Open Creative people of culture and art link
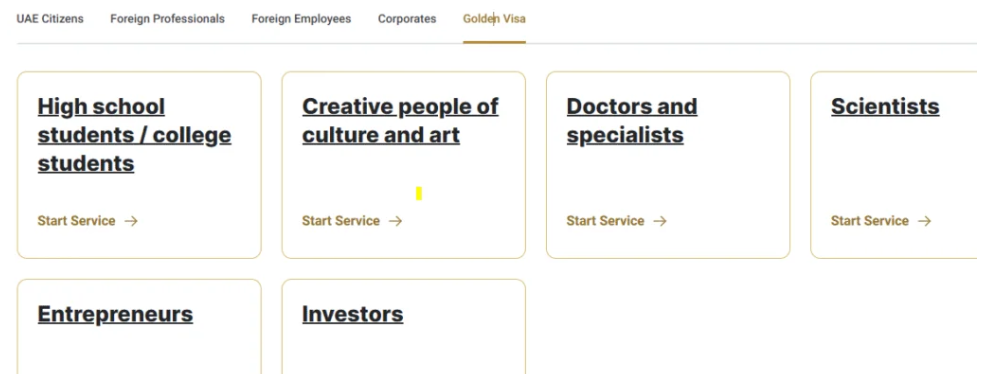 tap(400, 120)
